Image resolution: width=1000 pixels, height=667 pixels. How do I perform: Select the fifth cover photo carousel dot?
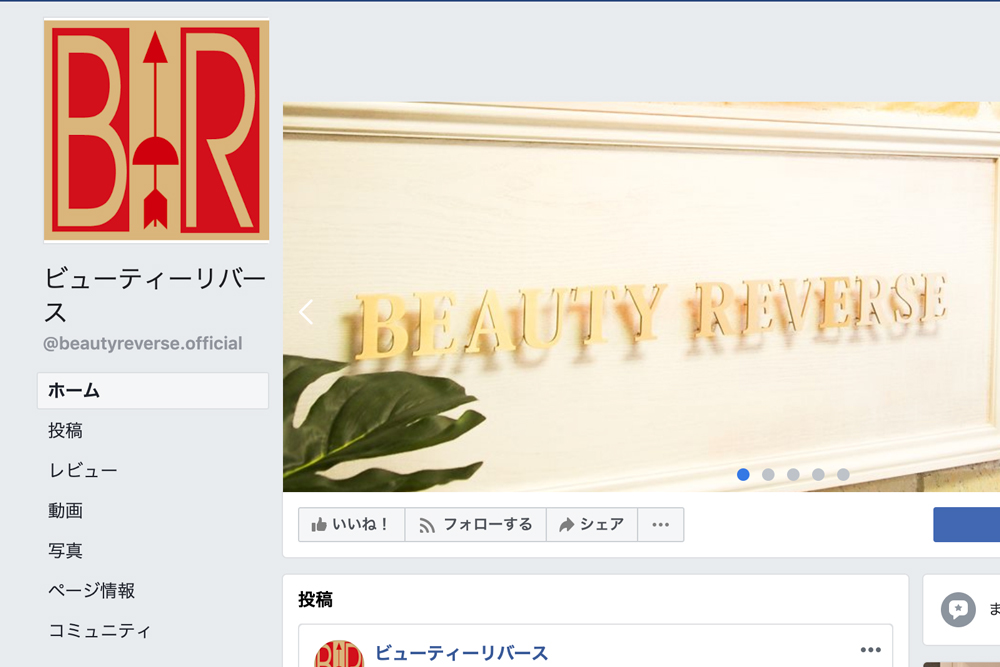coord(843,474)
